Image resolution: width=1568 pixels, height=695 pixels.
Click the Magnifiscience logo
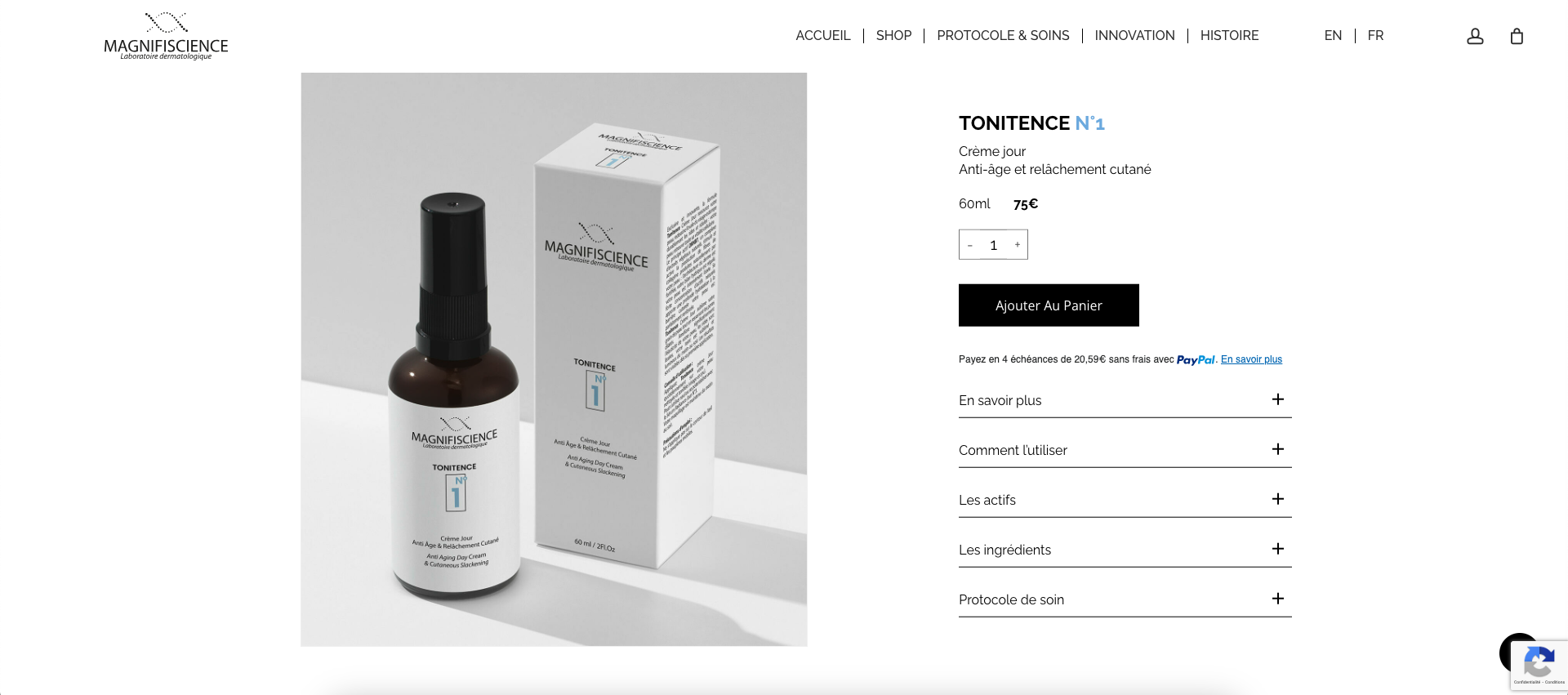(x=166, y=36)
